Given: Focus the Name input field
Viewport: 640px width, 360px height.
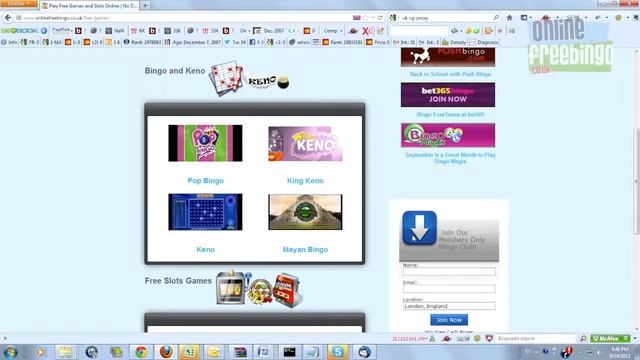Looking at the screenshot, I should [449, 271].
